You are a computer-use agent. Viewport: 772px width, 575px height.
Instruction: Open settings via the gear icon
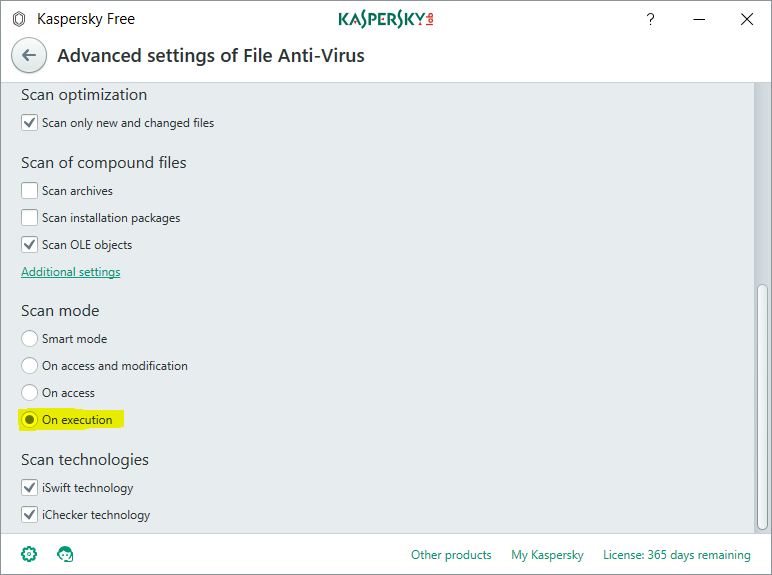pyautogui.click(x=29, y=554)
